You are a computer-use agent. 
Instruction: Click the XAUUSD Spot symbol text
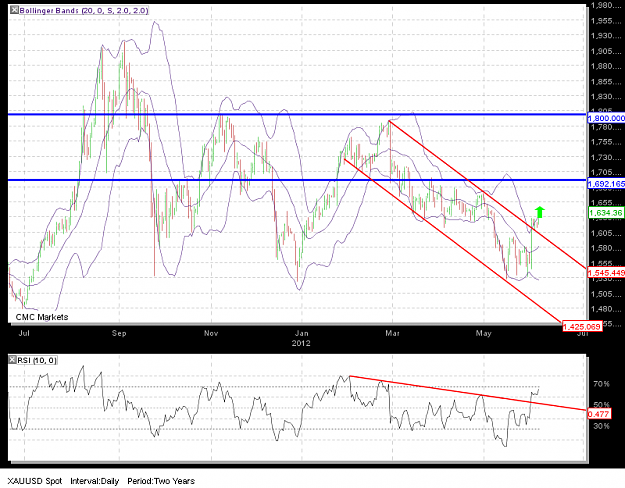click(x=35, y=481)
